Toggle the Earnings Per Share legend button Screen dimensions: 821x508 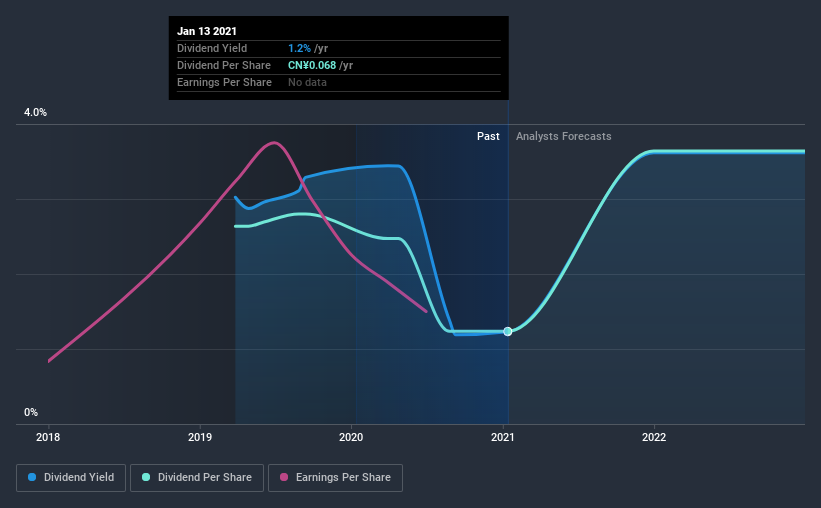coord(335,478)
